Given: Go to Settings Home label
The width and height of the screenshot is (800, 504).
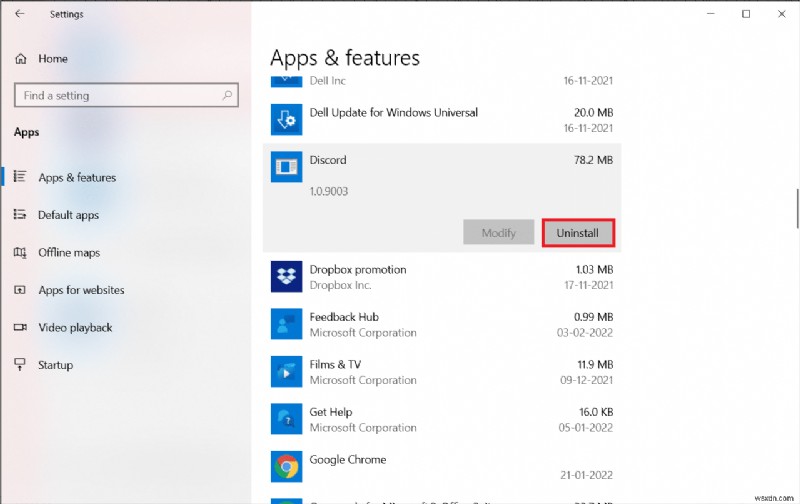Looking at the screenshot, I should [53, 59].
